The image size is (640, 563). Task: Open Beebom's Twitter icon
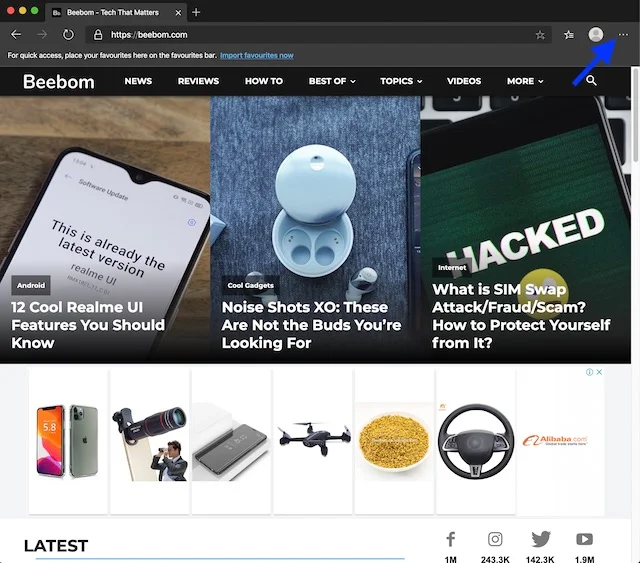click(541, 539)
